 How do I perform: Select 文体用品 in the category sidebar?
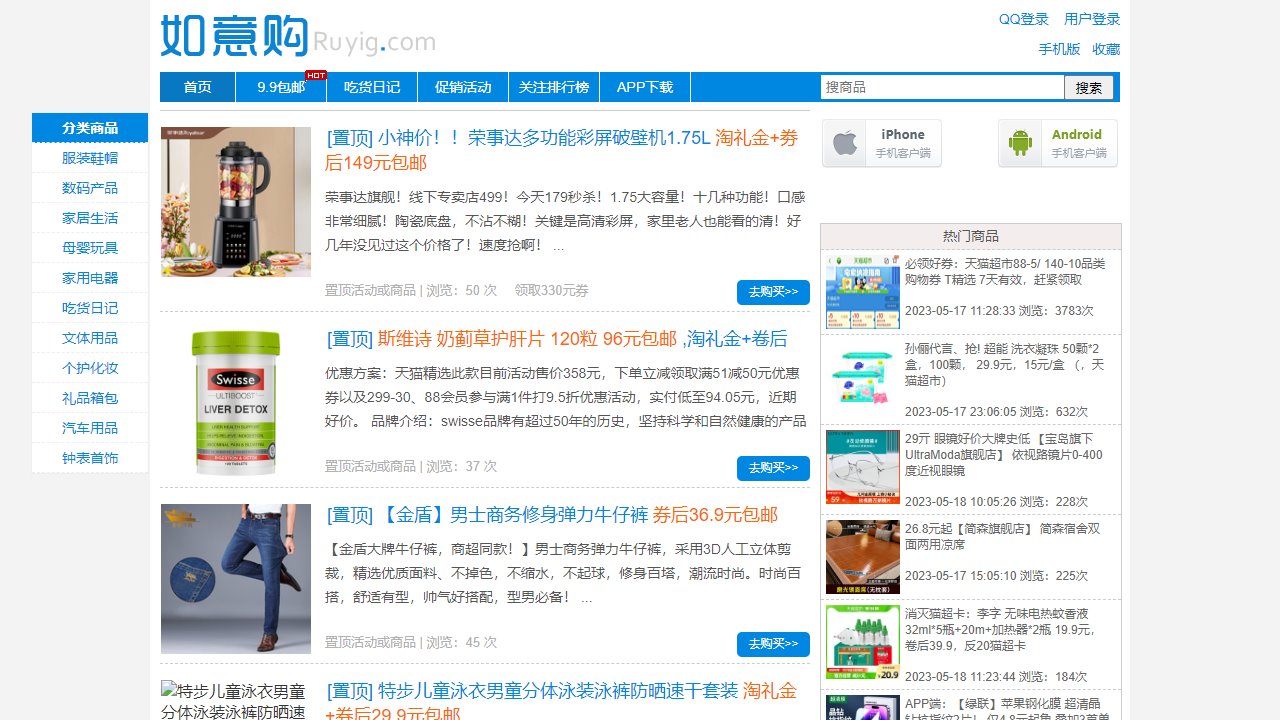tap(90, 338)
